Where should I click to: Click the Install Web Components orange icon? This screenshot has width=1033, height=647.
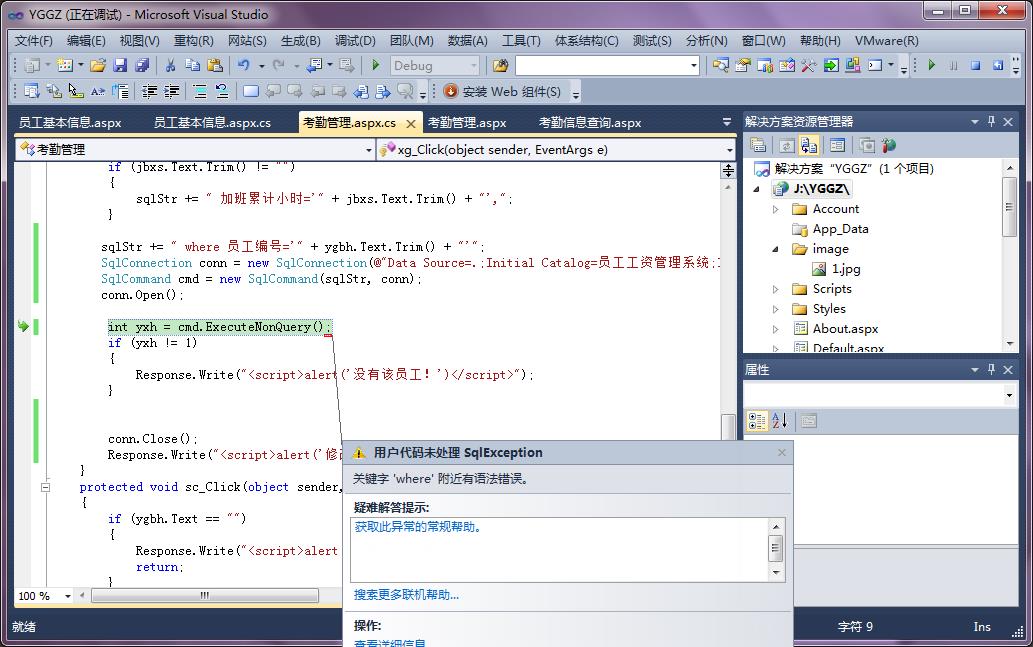[451, 91]
